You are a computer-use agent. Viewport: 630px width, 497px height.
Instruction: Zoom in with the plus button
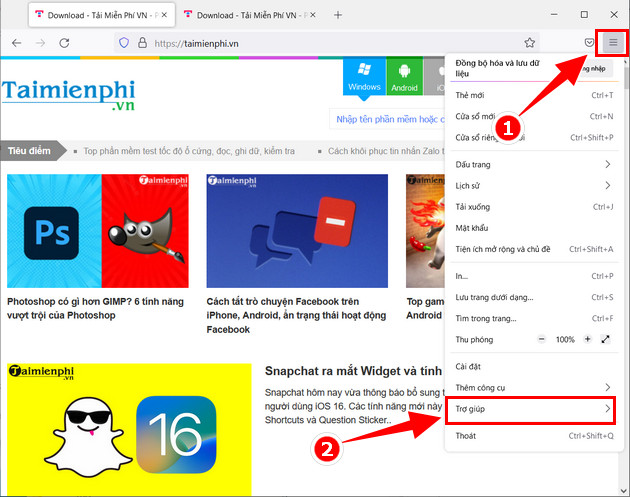tap(587, 339)
